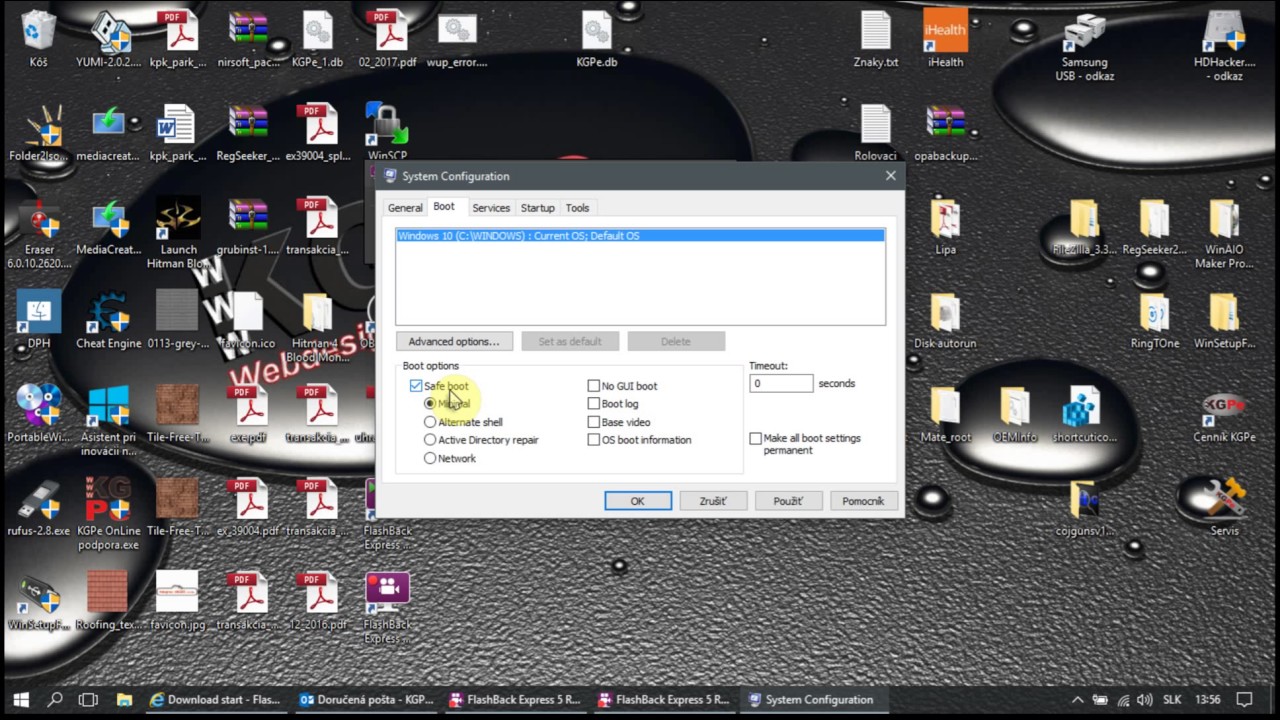The height and width of the screenshot is (720, 1280).
Task: Switch to the Tools tab
Action: click(577, 208)
